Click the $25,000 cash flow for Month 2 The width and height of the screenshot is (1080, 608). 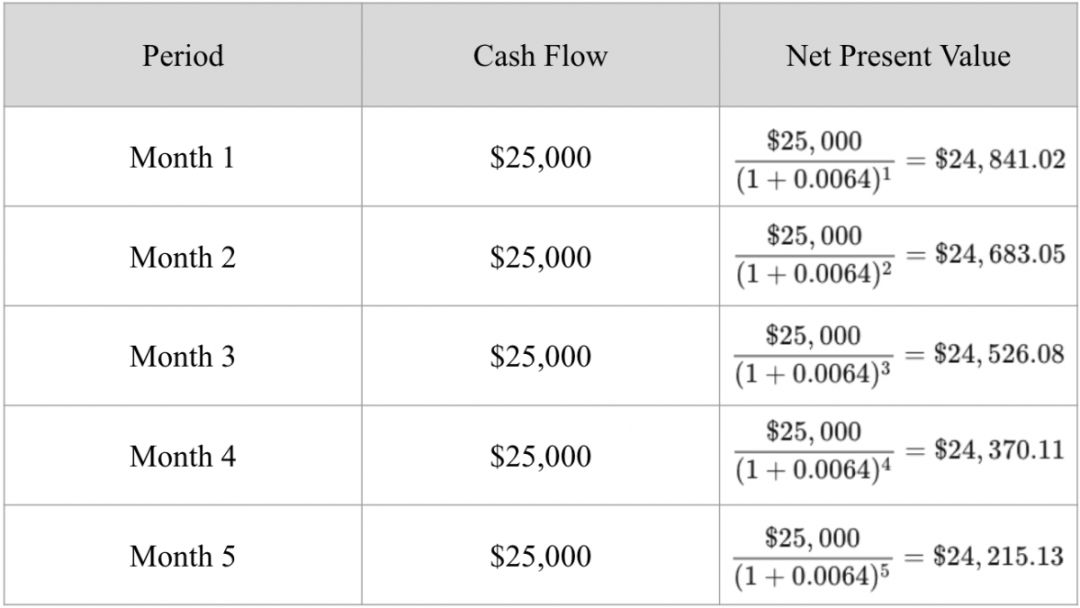540,258
